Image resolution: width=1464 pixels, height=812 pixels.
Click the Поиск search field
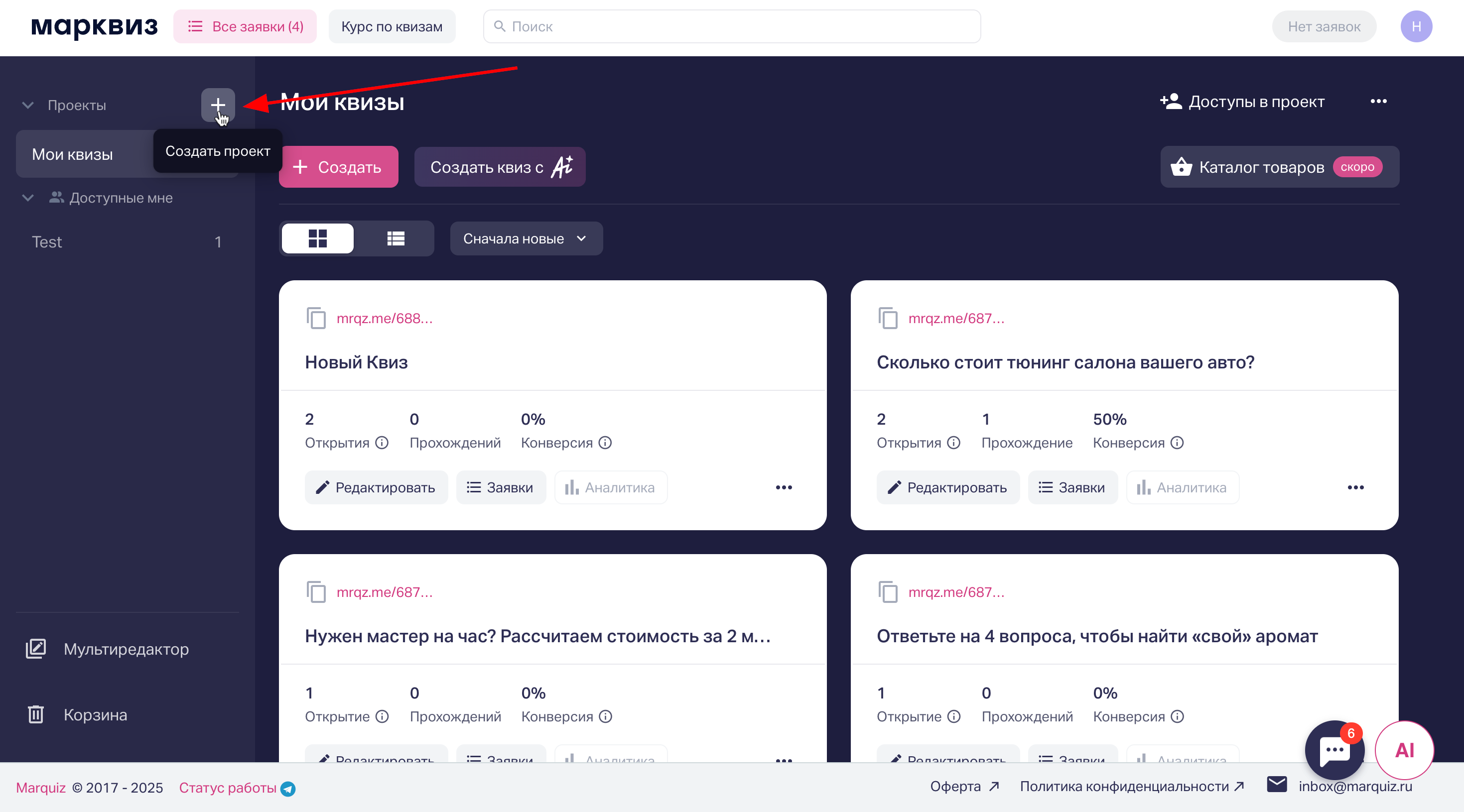click(x=731, y=27)
